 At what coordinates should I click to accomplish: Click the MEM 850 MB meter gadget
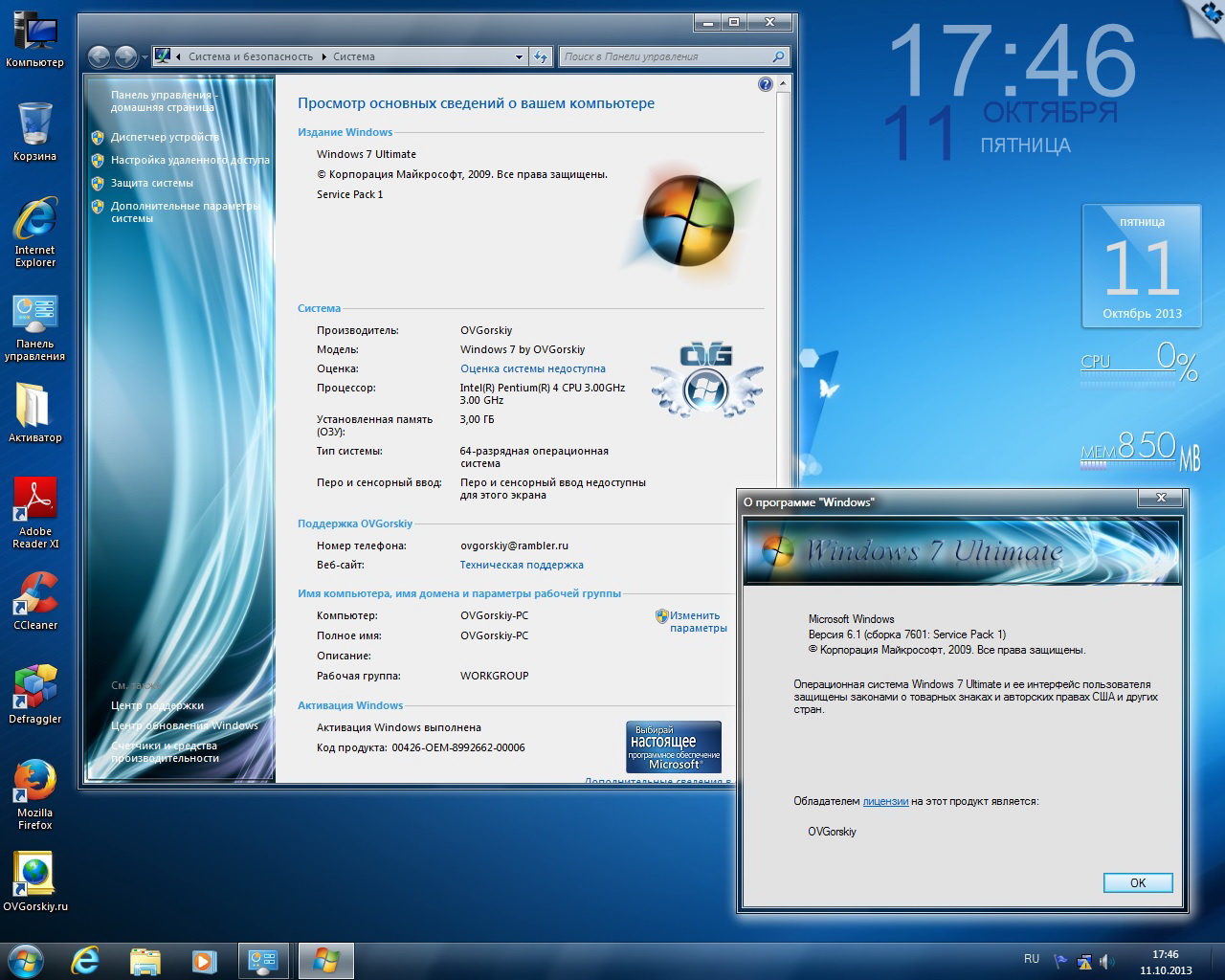(1139, 450)
